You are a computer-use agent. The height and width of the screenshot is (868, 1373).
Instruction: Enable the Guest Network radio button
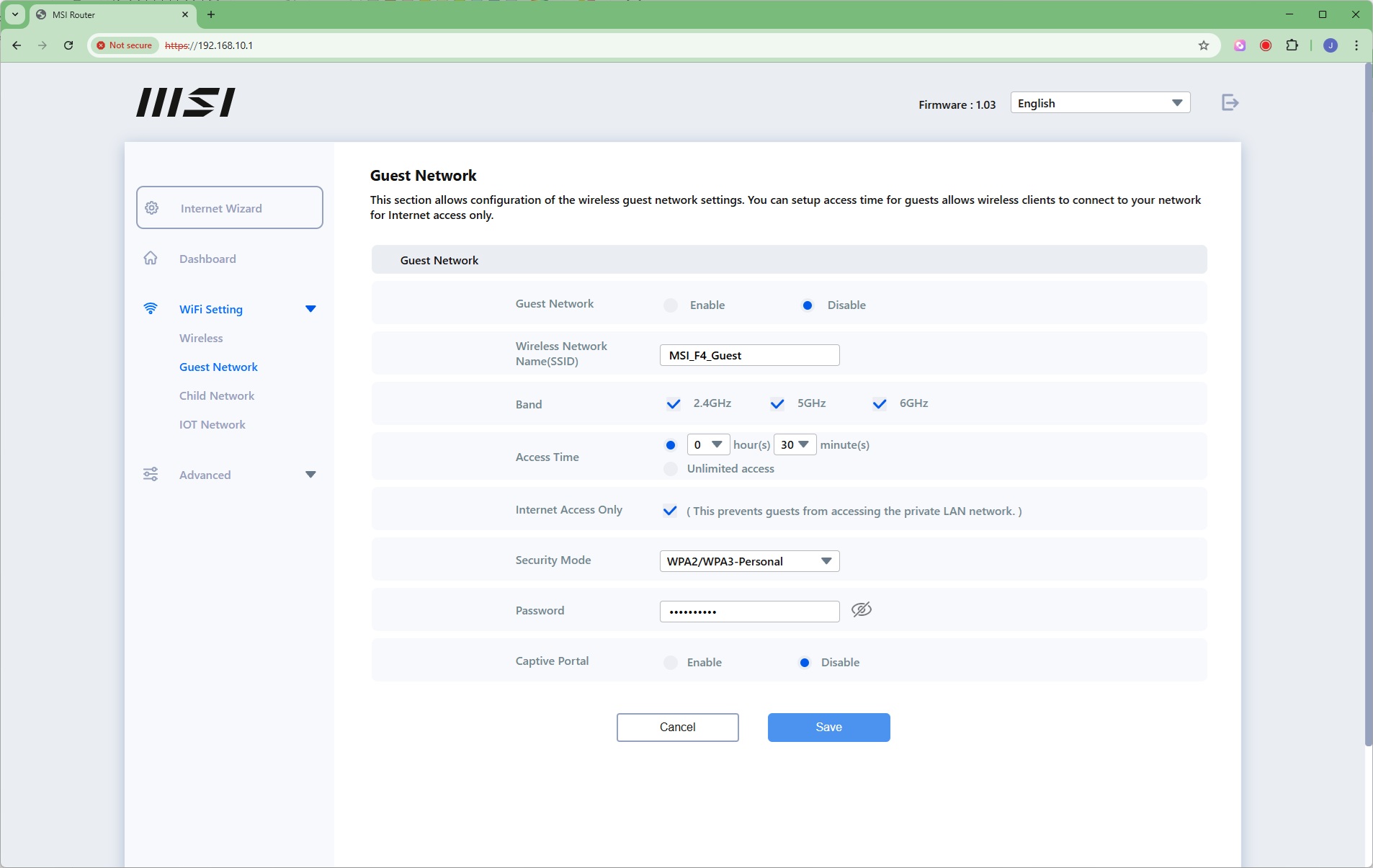pyautogui.click(x=671, y=305)
